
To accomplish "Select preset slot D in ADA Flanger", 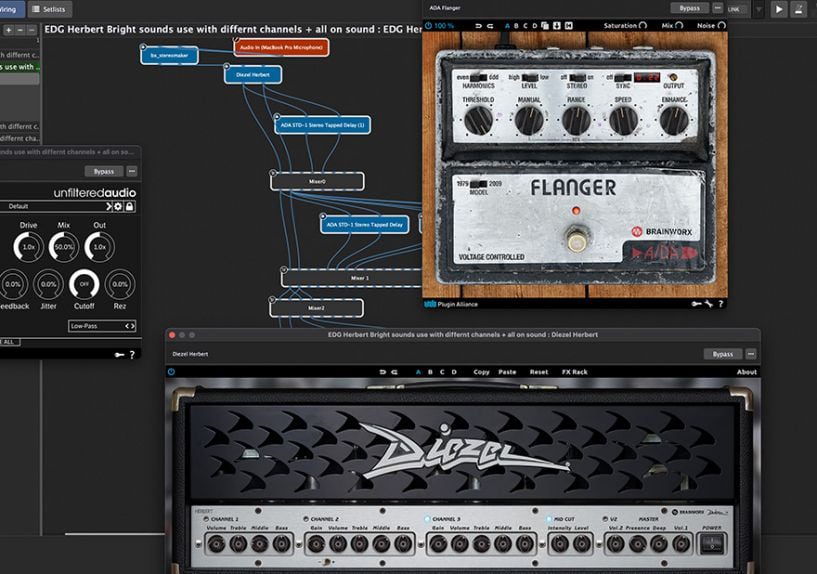I will click(x=535, y=26).
